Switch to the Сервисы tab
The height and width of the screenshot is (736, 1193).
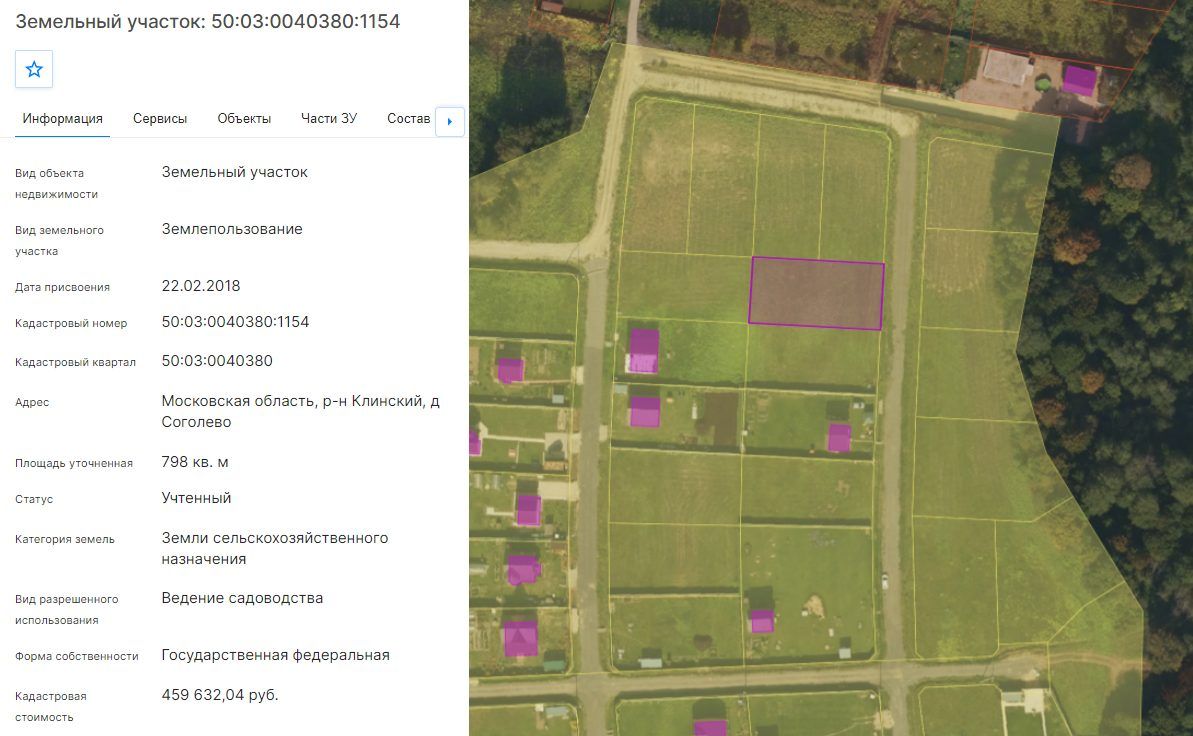[160, 119]
